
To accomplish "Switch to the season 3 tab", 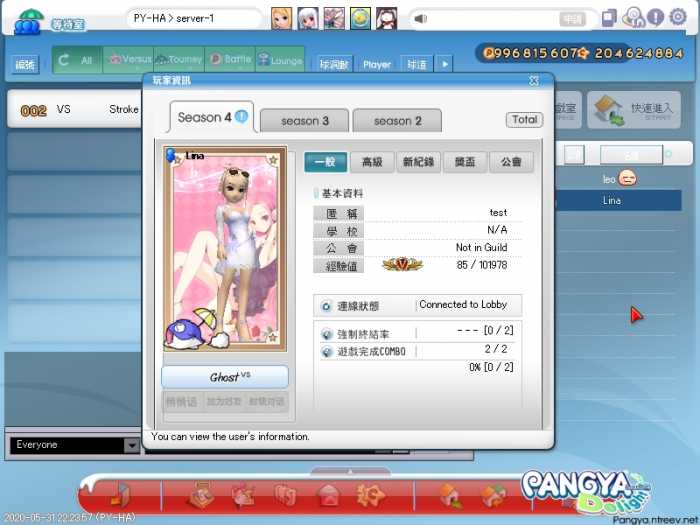I will point(304,121).
